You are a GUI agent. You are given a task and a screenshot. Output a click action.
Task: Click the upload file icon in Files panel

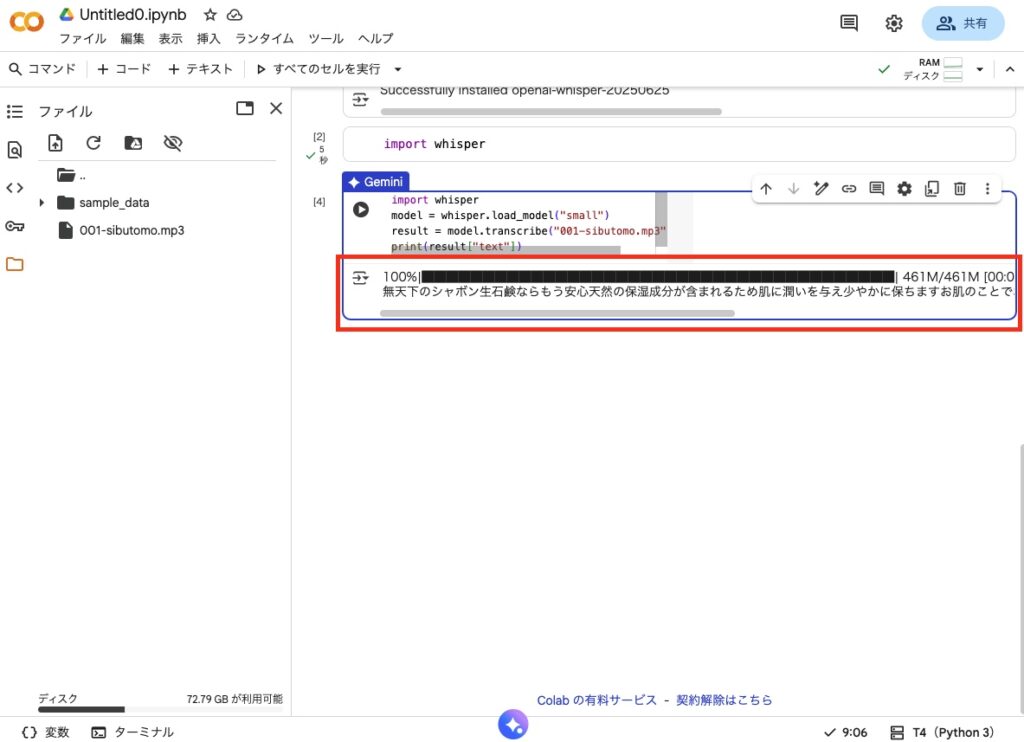click(x=56, y=143)
